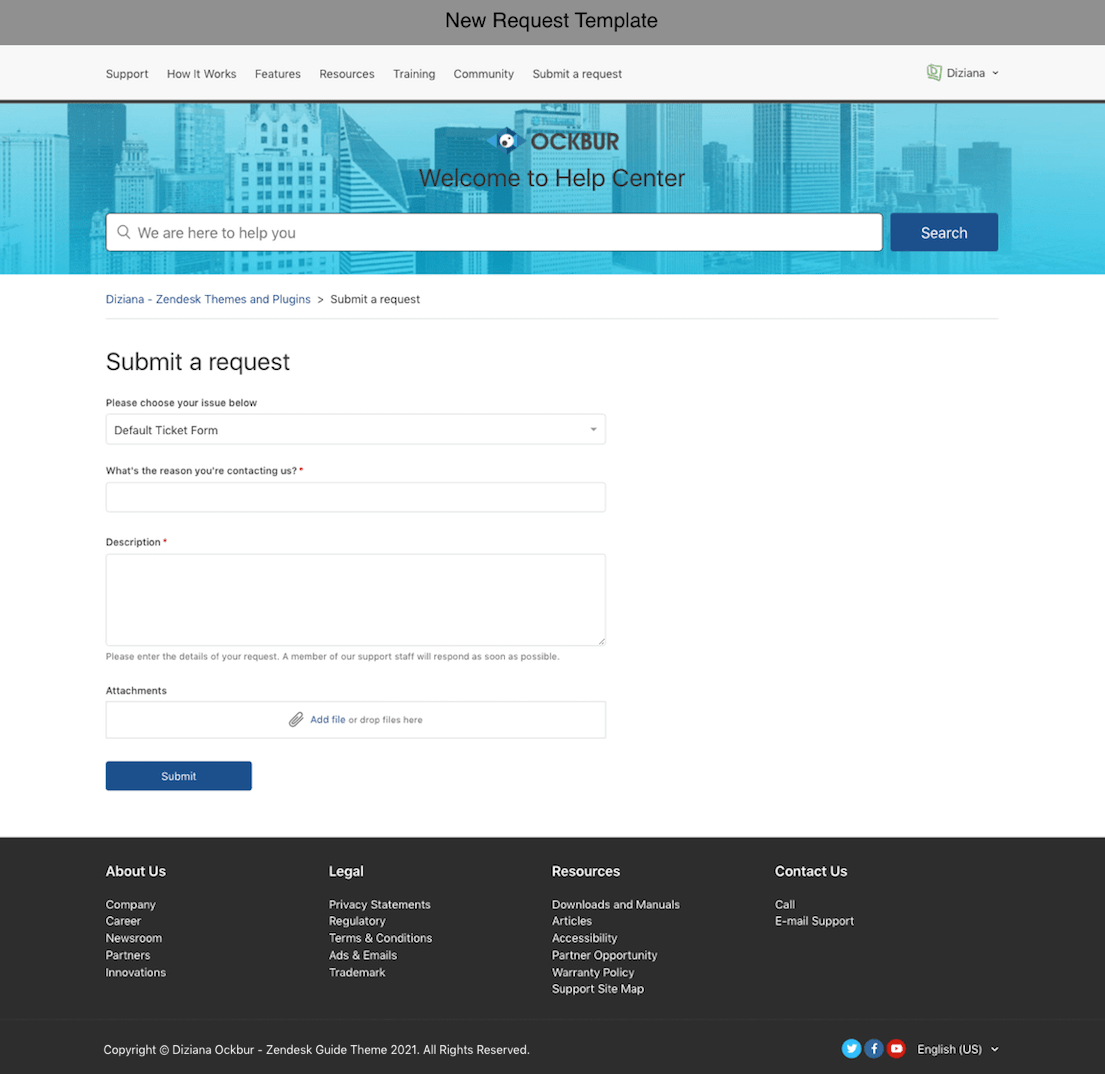Screen dimensions: 1105x1074
Task: Open the English (US) language selector
Action: (957, 1049)
